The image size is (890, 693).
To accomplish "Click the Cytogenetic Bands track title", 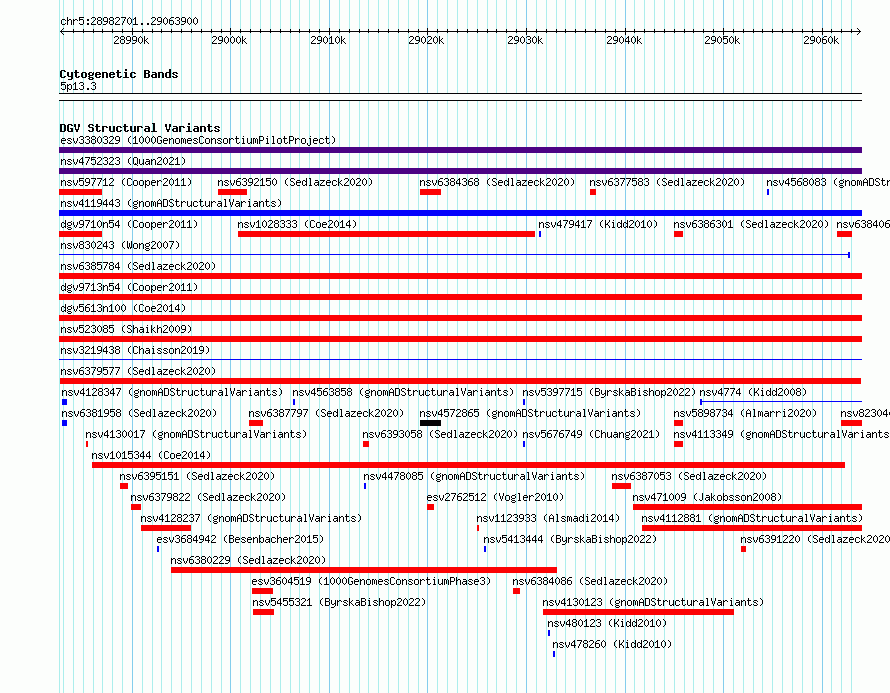I will coord(119,74).
